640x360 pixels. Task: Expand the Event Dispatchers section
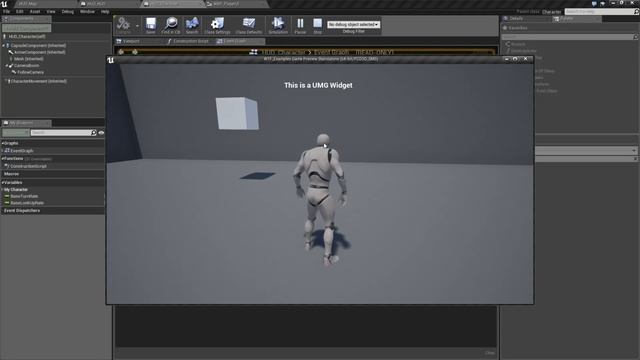22,211
